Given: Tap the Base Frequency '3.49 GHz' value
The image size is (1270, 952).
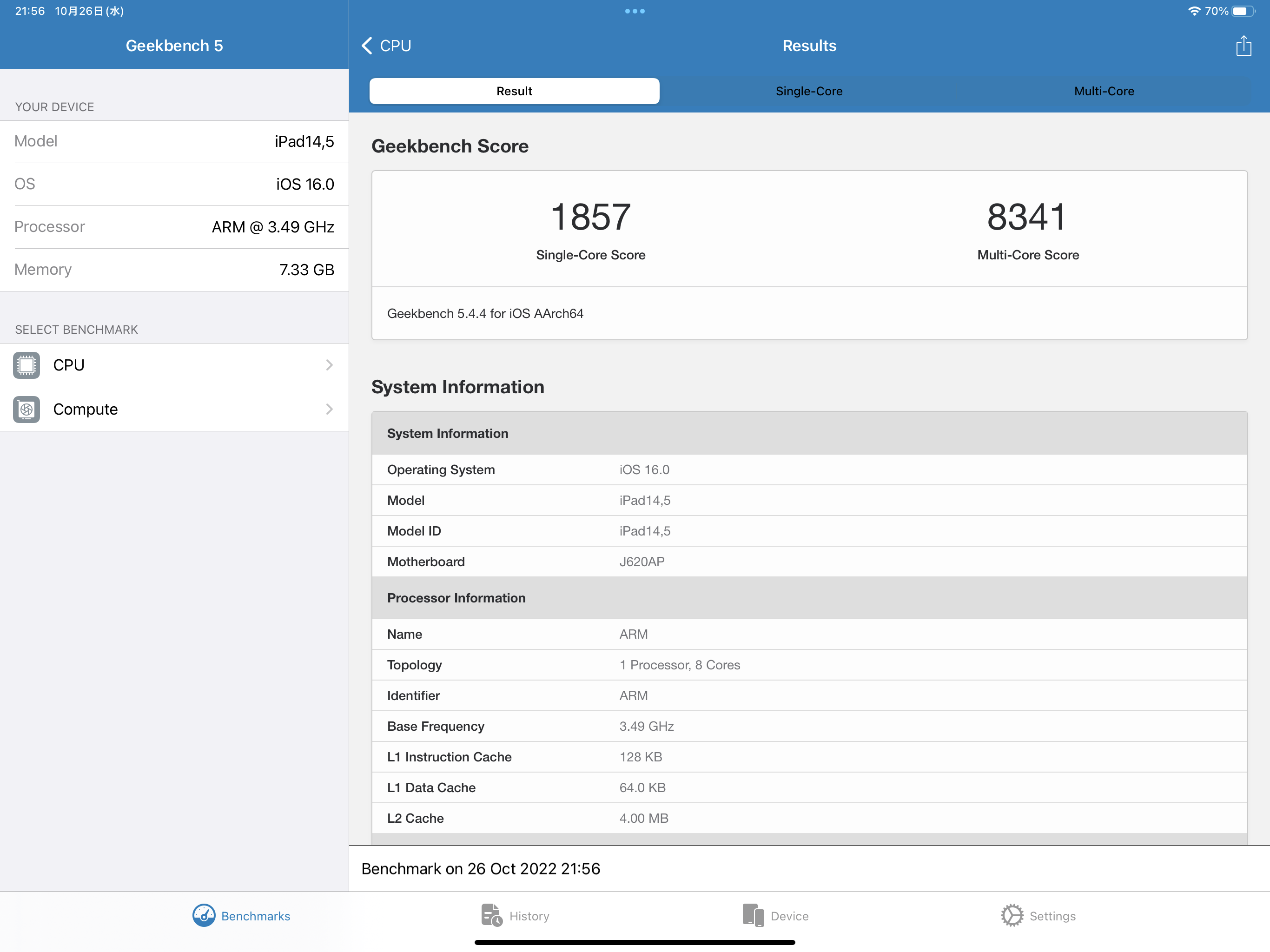Looking at the screenshot, I should (x=647, y=727).
